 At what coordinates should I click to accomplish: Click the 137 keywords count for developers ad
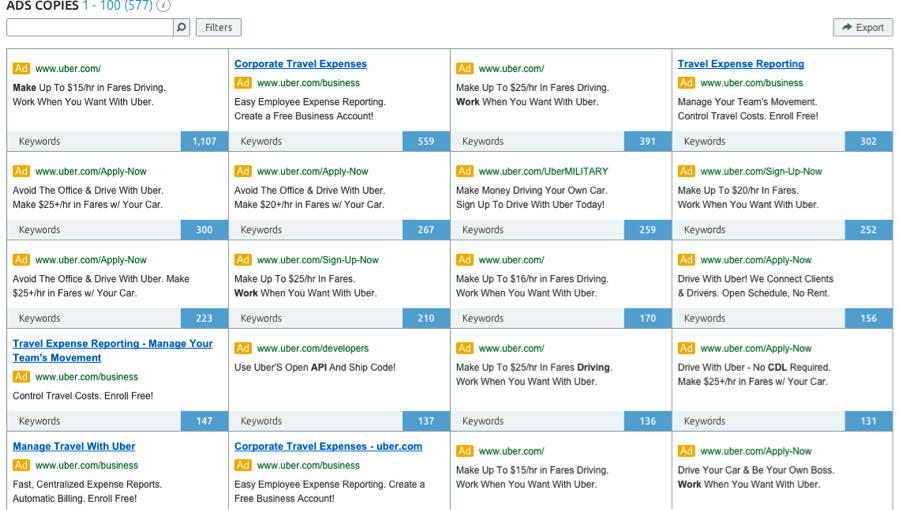coord(426,421)
